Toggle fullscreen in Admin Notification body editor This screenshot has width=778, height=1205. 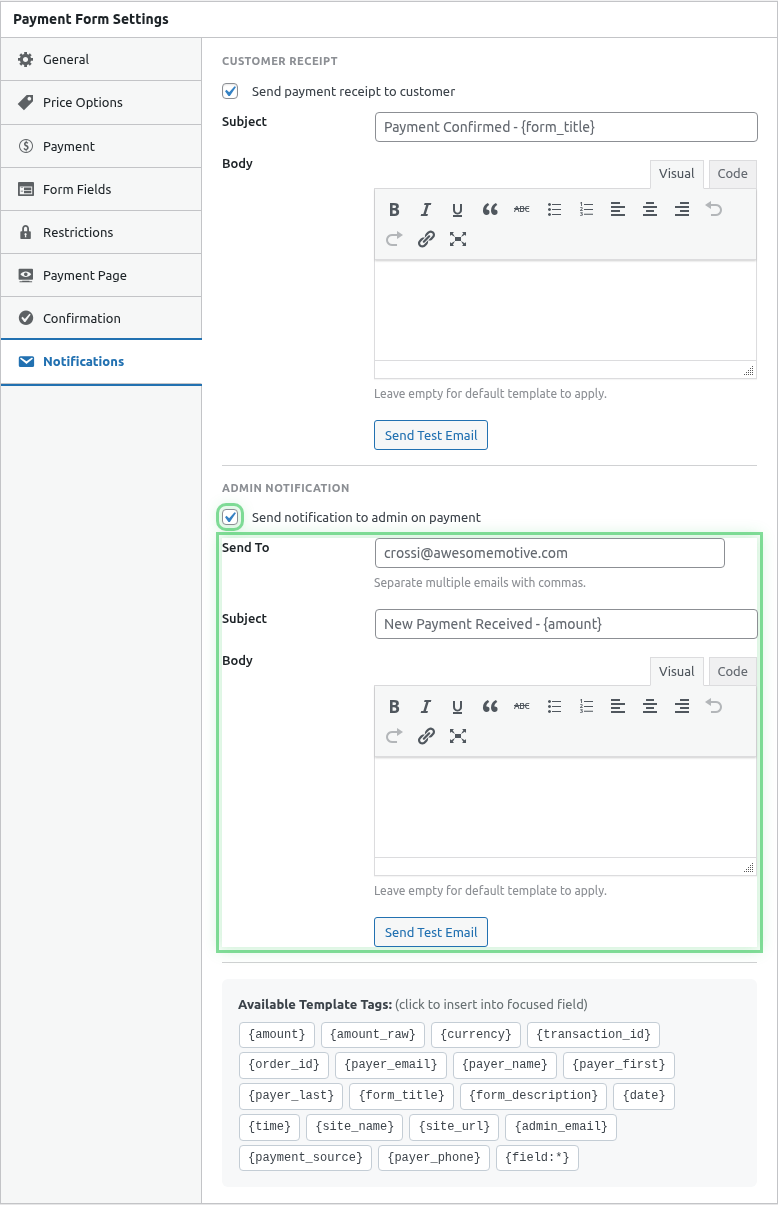458,736
